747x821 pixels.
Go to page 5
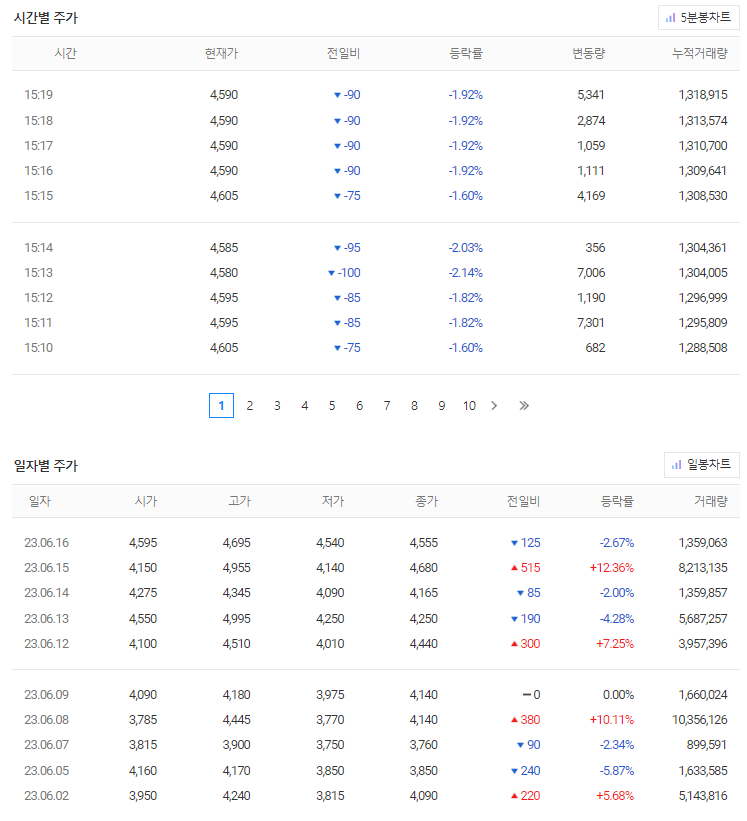[x=332, y=406]
